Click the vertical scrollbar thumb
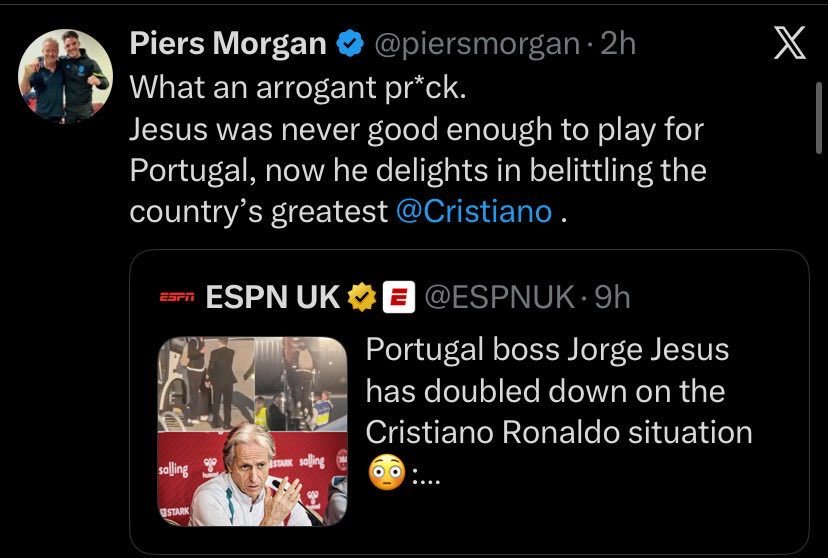The image size is (828, 558). (818, 117)
